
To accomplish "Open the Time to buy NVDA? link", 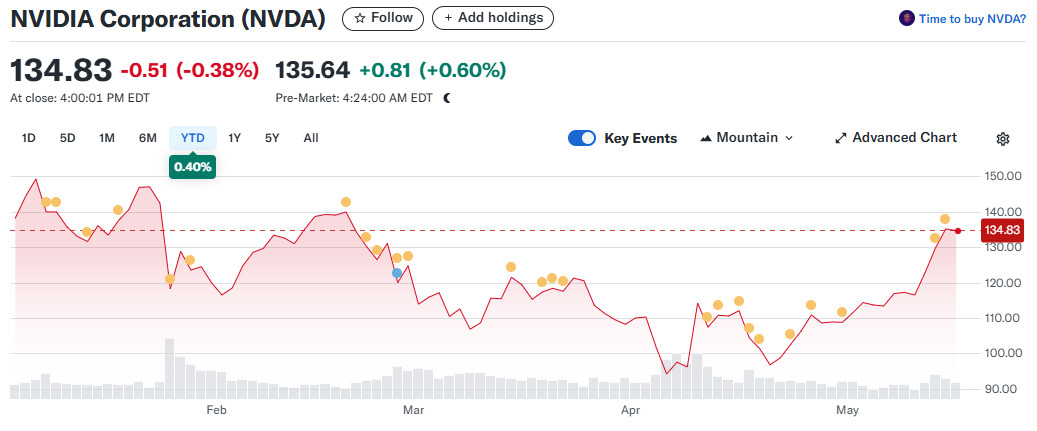I will (972, 18).
